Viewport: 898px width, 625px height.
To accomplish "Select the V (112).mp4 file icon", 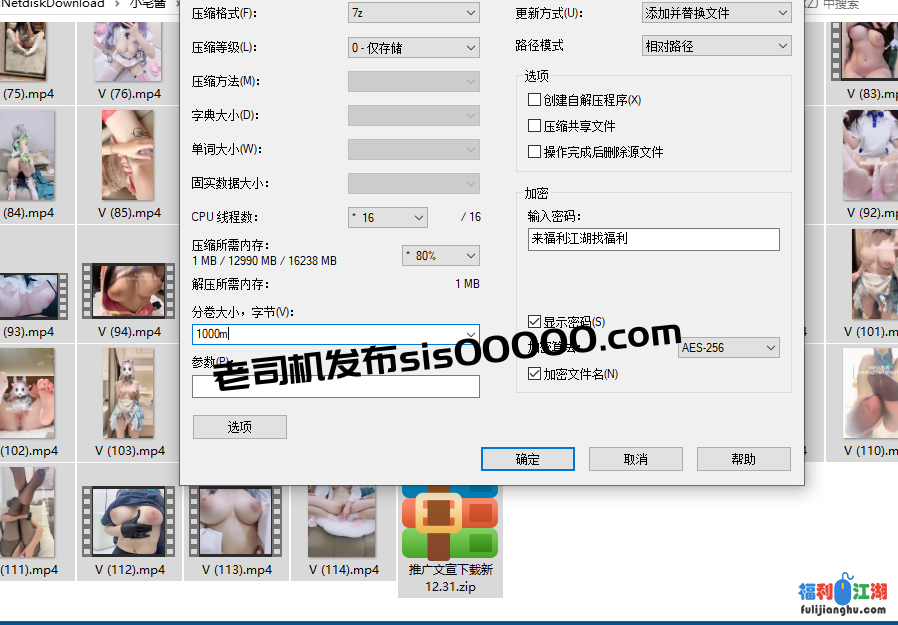I will pos(128,523).
